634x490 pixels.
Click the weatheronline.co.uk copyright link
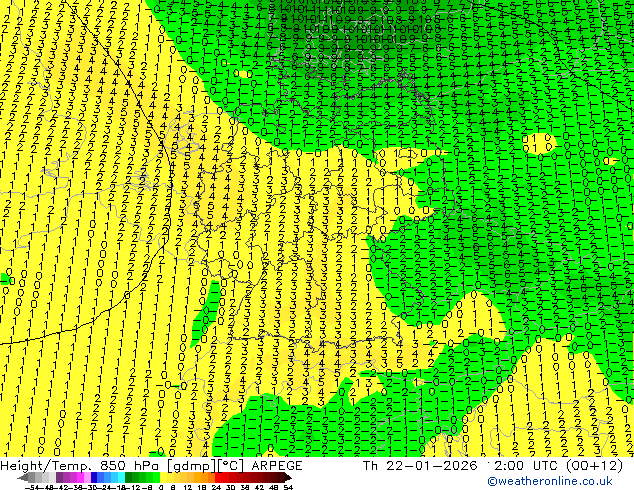tap(550, 481)
